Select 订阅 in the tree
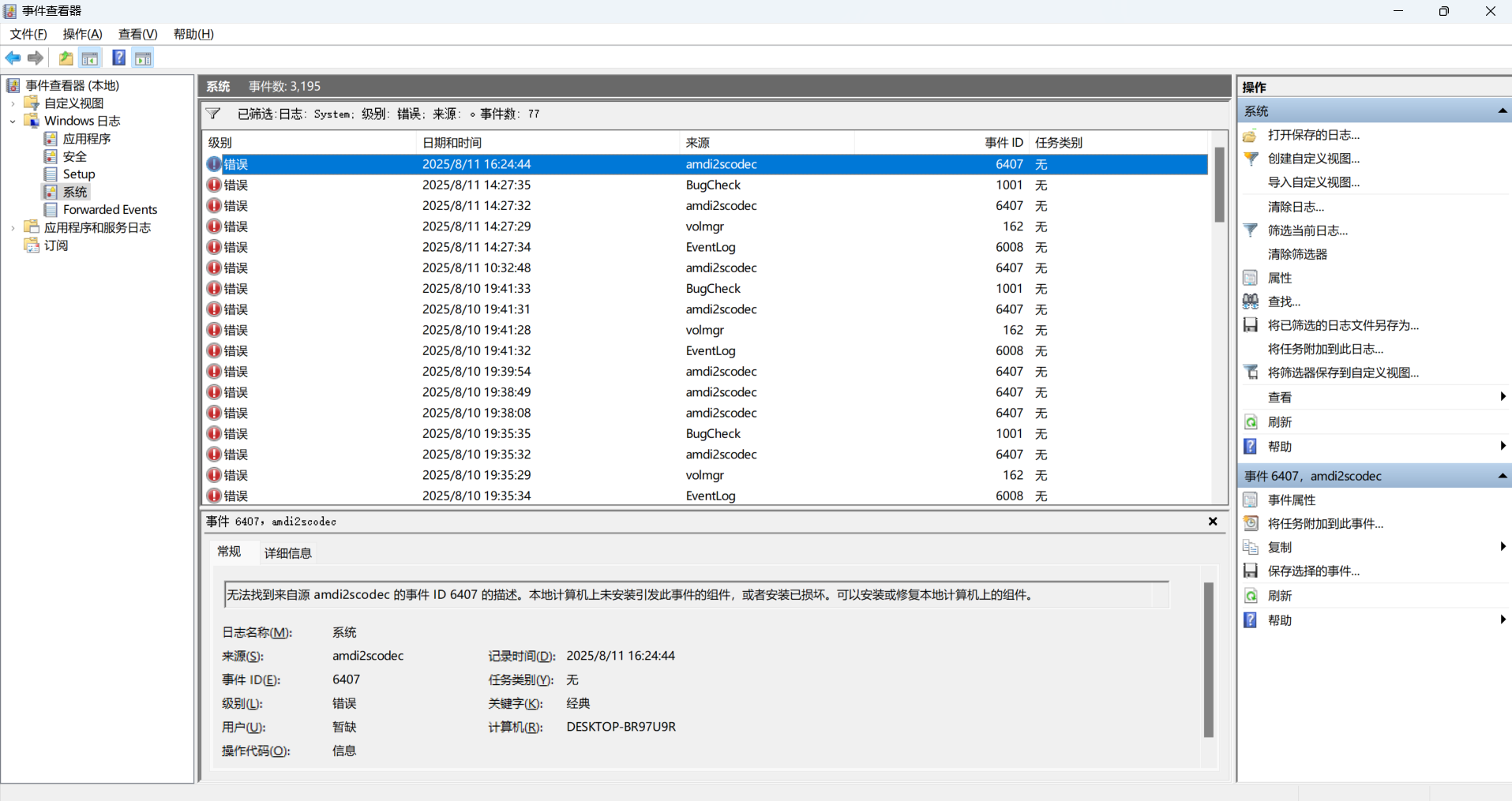This screenshot has width=1512, height=801. (56, 245)
